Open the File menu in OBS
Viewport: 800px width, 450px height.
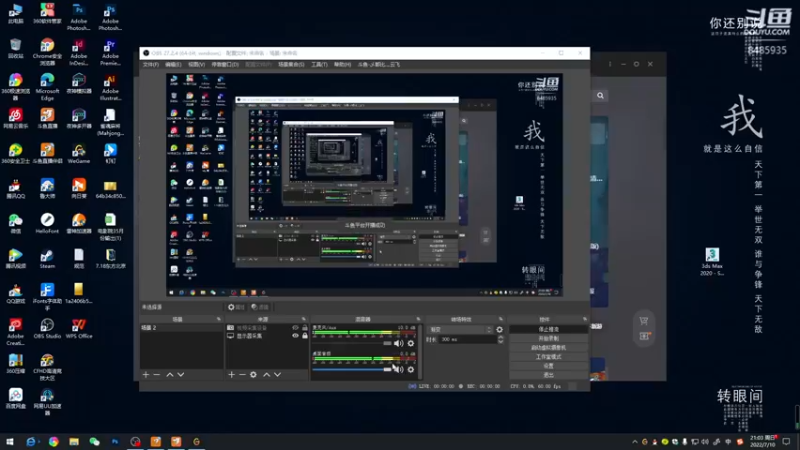tap(151, 65)
